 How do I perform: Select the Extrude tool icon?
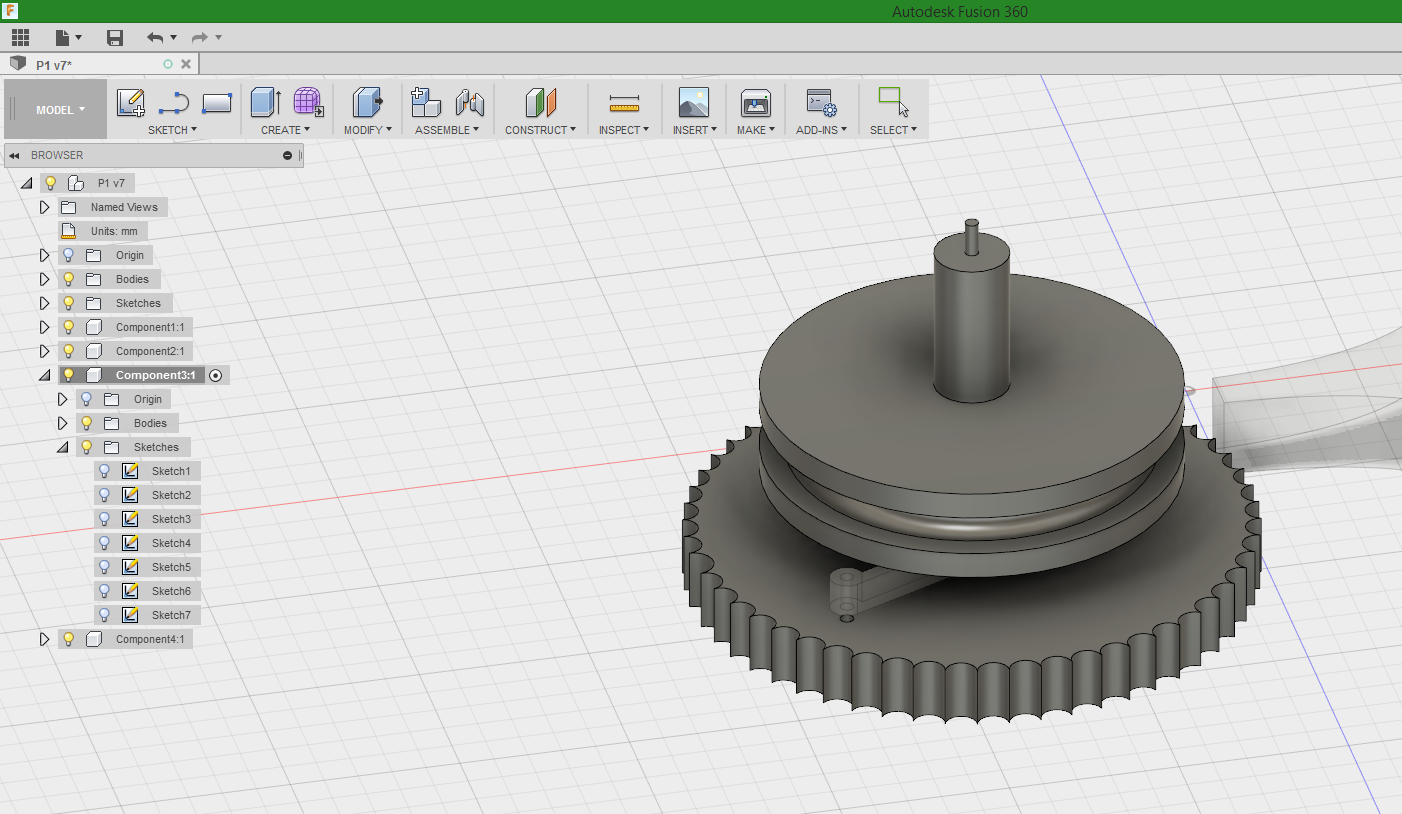click(265, 102)
